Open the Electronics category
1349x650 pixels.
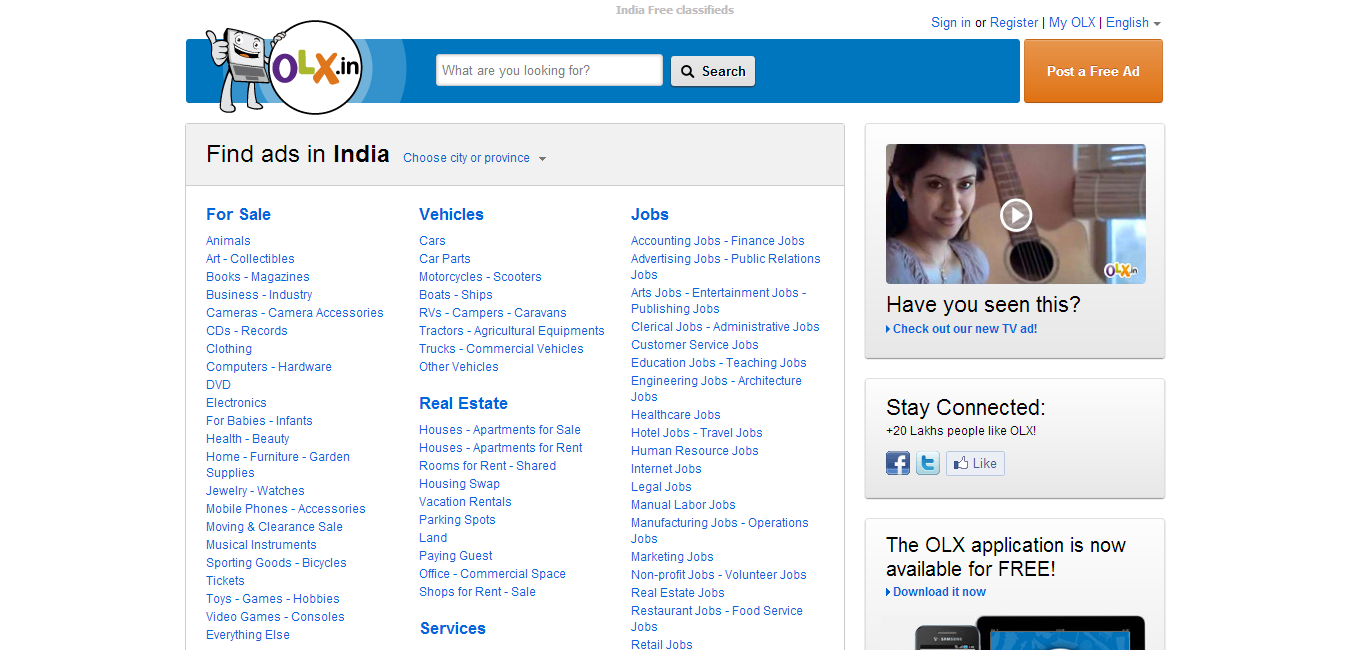[236, 403]
